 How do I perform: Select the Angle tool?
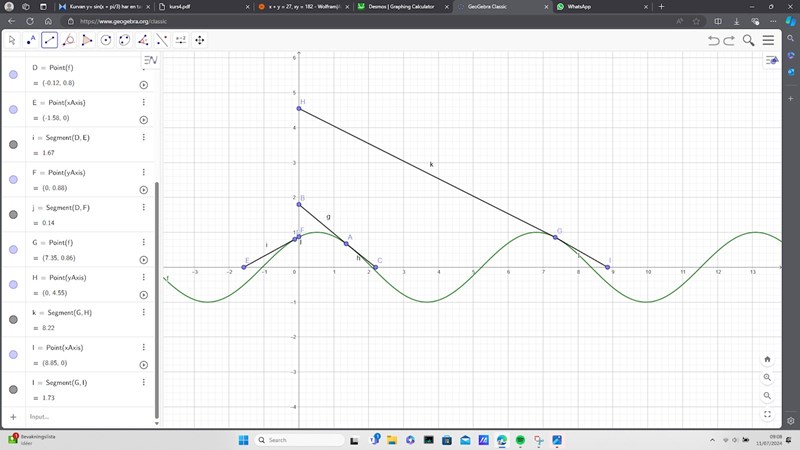143,40
